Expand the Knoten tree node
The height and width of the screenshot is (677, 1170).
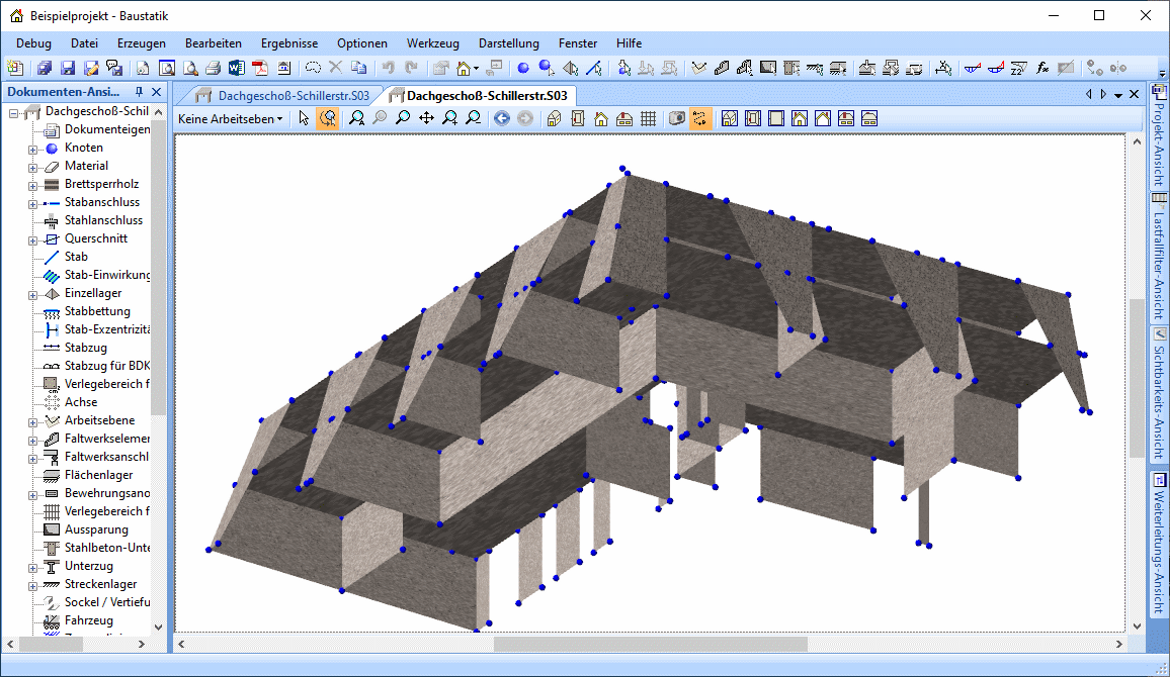[33, 148]
